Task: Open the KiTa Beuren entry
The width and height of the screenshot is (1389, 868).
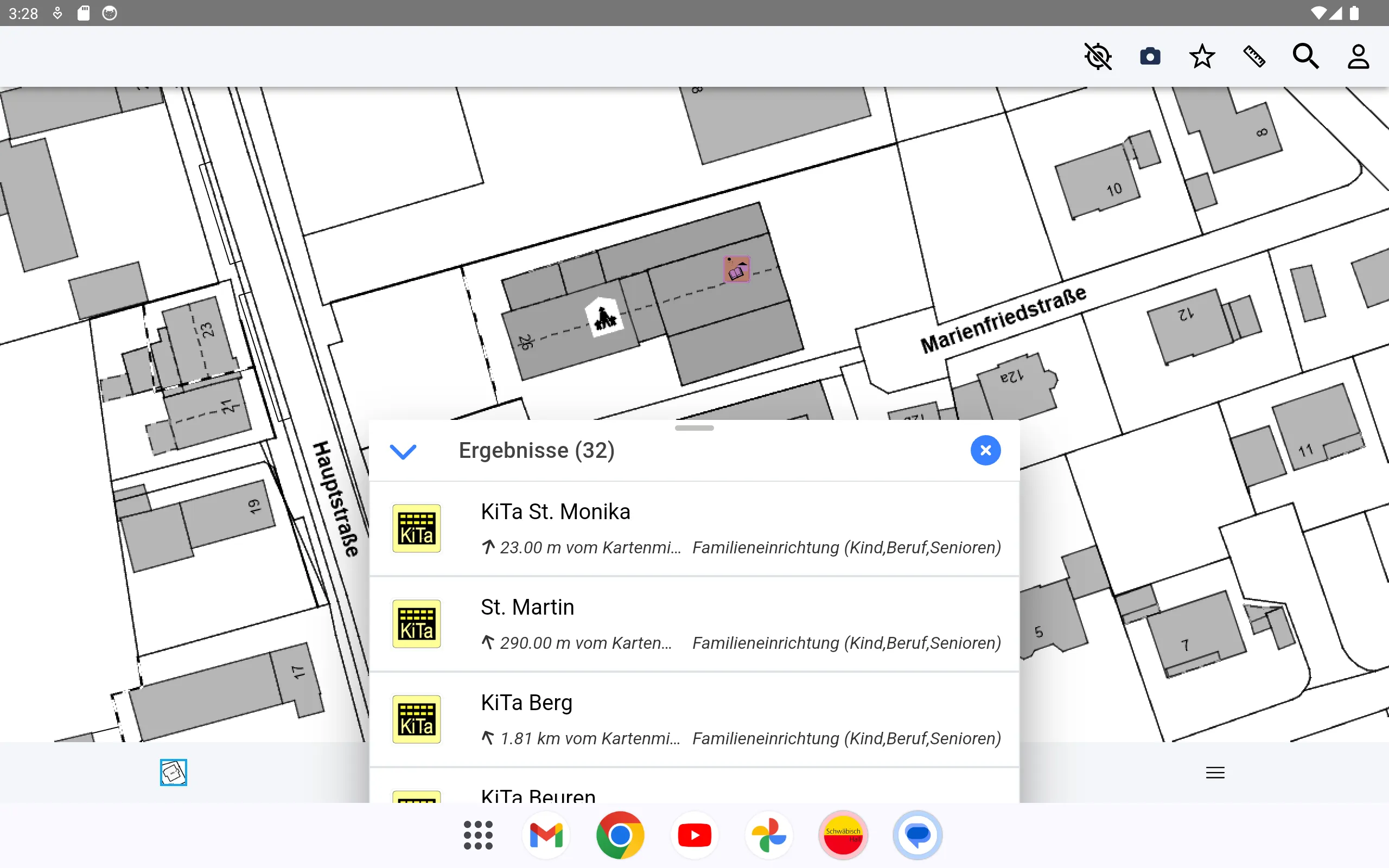Action: 694,786
